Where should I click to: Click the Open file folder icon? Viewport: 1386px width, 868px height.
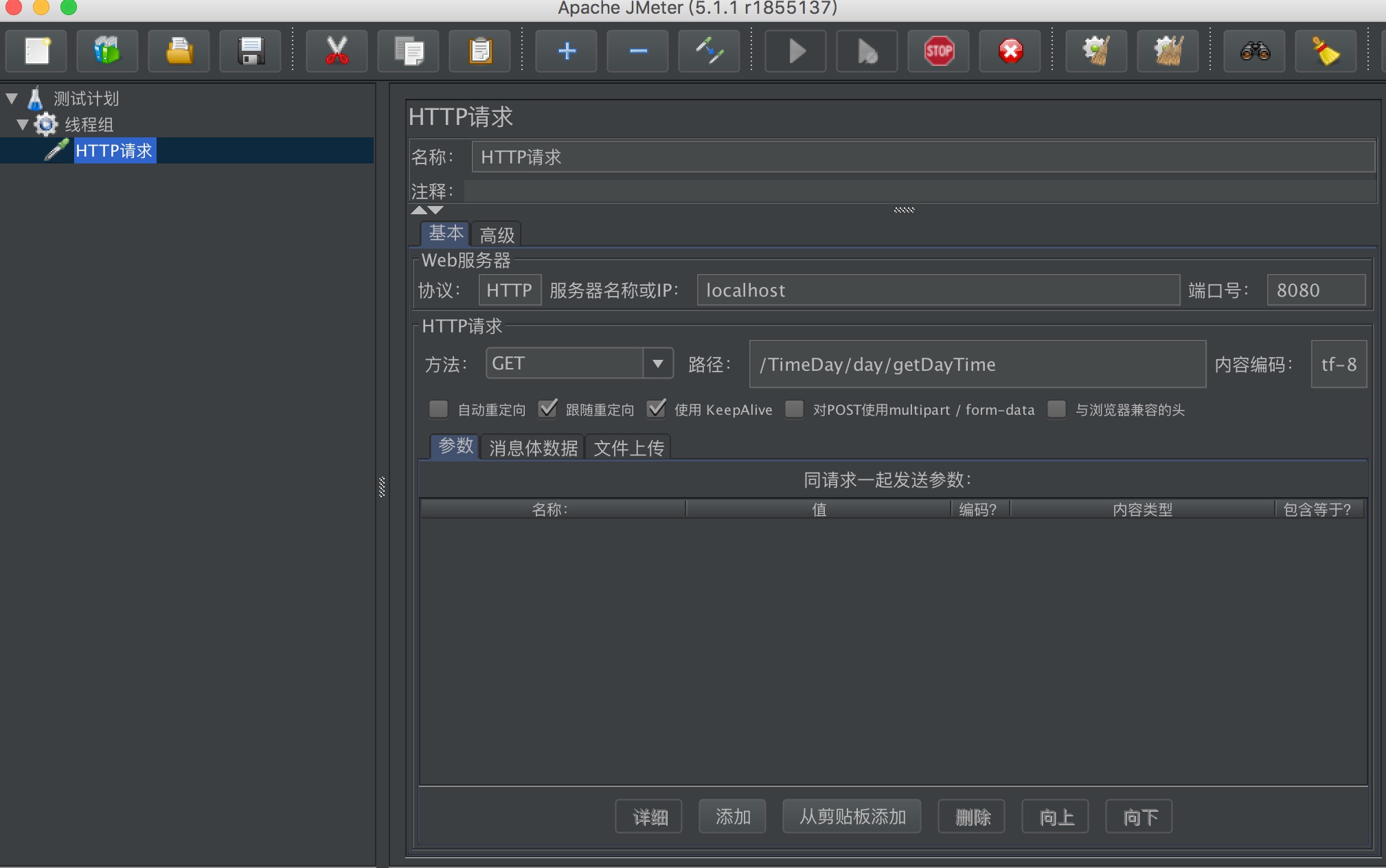click(179, 52)
